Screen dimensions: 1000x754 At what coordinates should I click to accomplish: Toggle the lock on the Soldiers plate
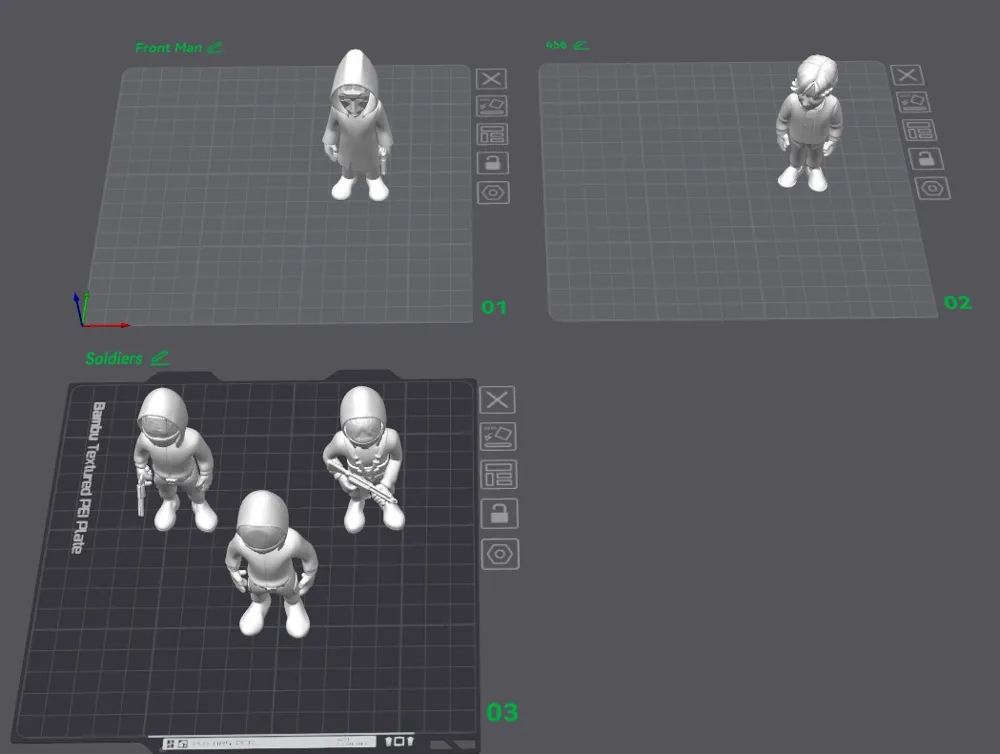(x=499, y=514)
